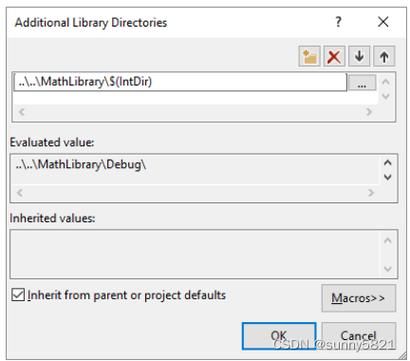410x361 pixels.
Task: Click scroll up arrow in Inherited values box
Action: (387, 240)
